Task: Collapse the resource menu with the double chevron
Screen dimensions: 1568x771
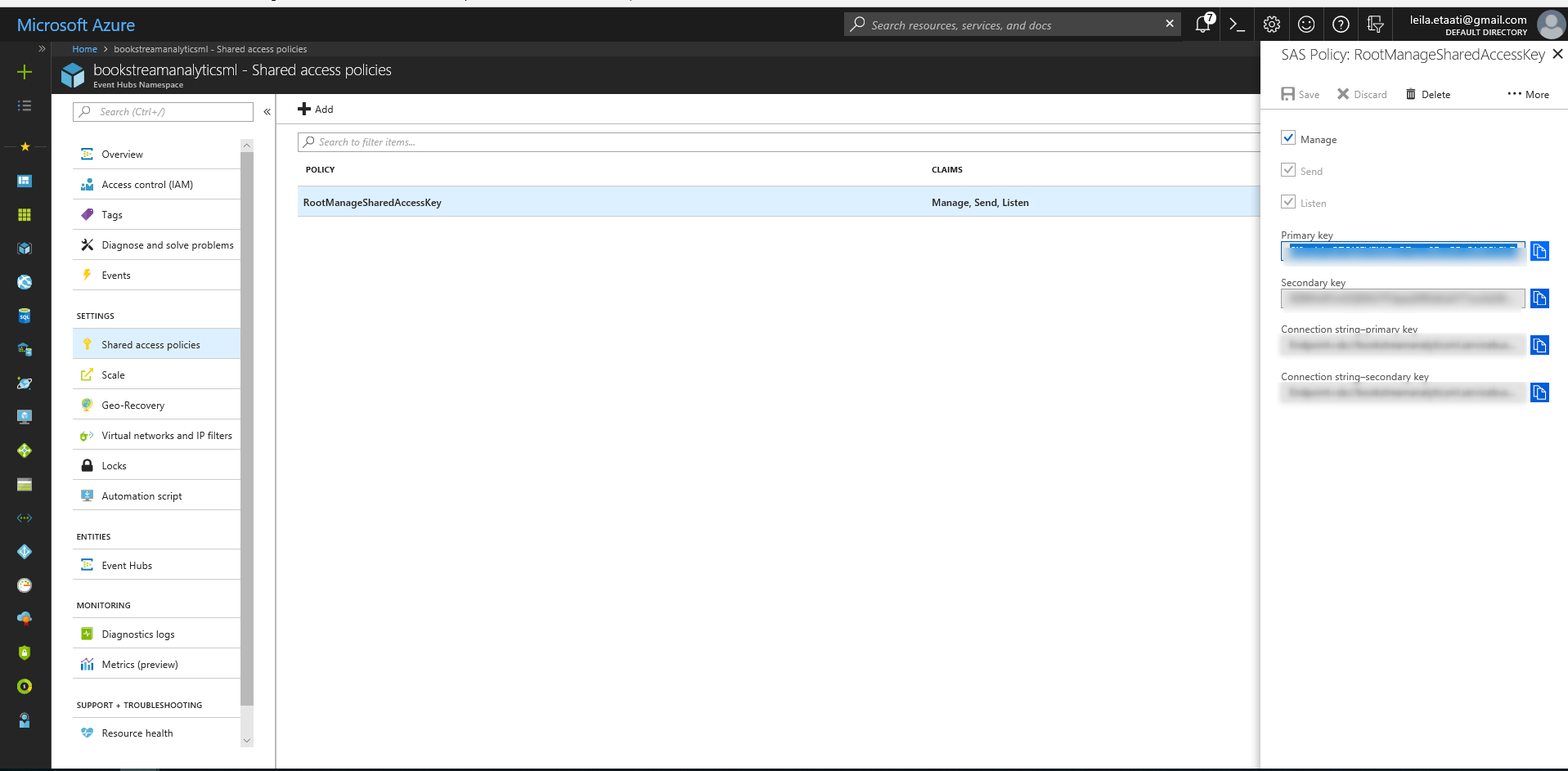Action: 267,111
